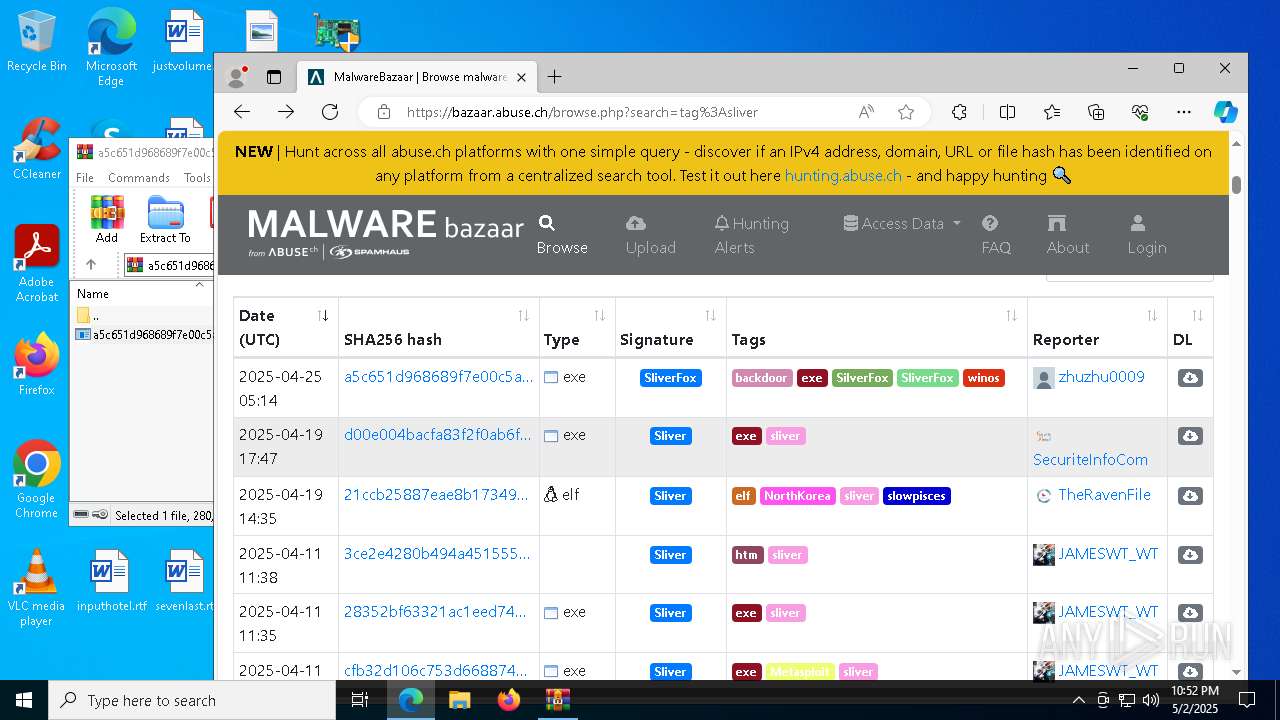Open a new browser tab
Viewport: 1280px width, 720px height.
[x=554, y=77]
